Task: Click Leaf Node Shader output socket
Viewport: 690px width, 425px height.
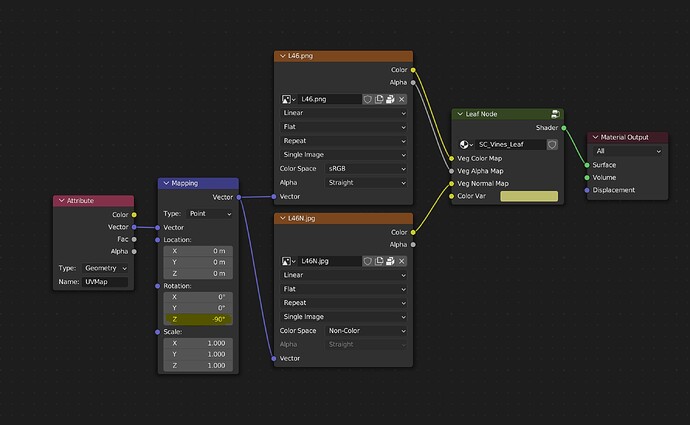Action: pyautogui.click(x=564, y=128)
